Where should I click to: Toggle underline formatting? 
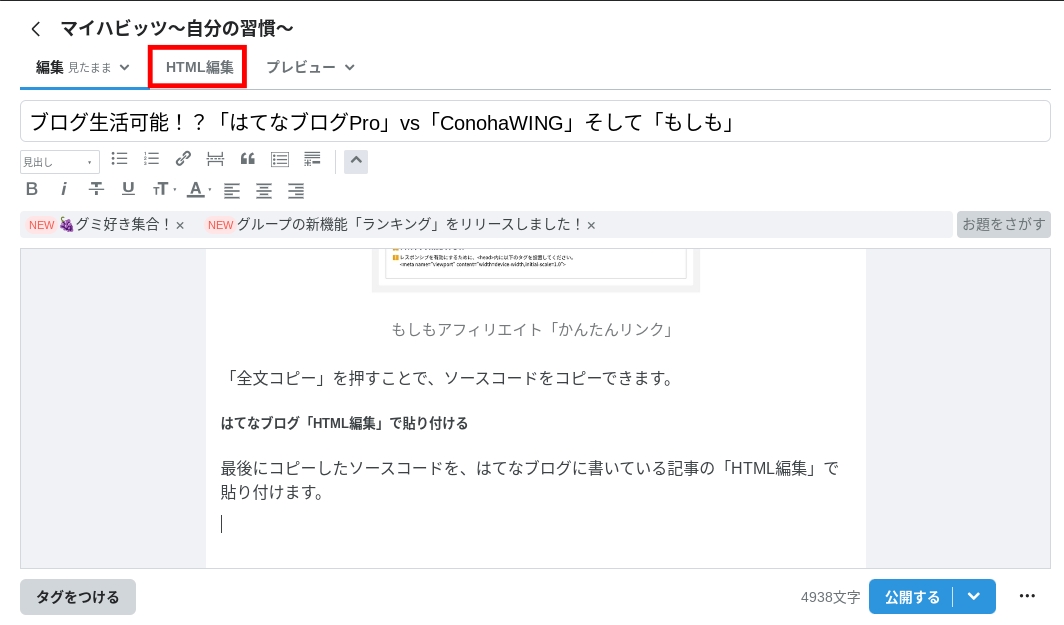[x=127, y=189]
